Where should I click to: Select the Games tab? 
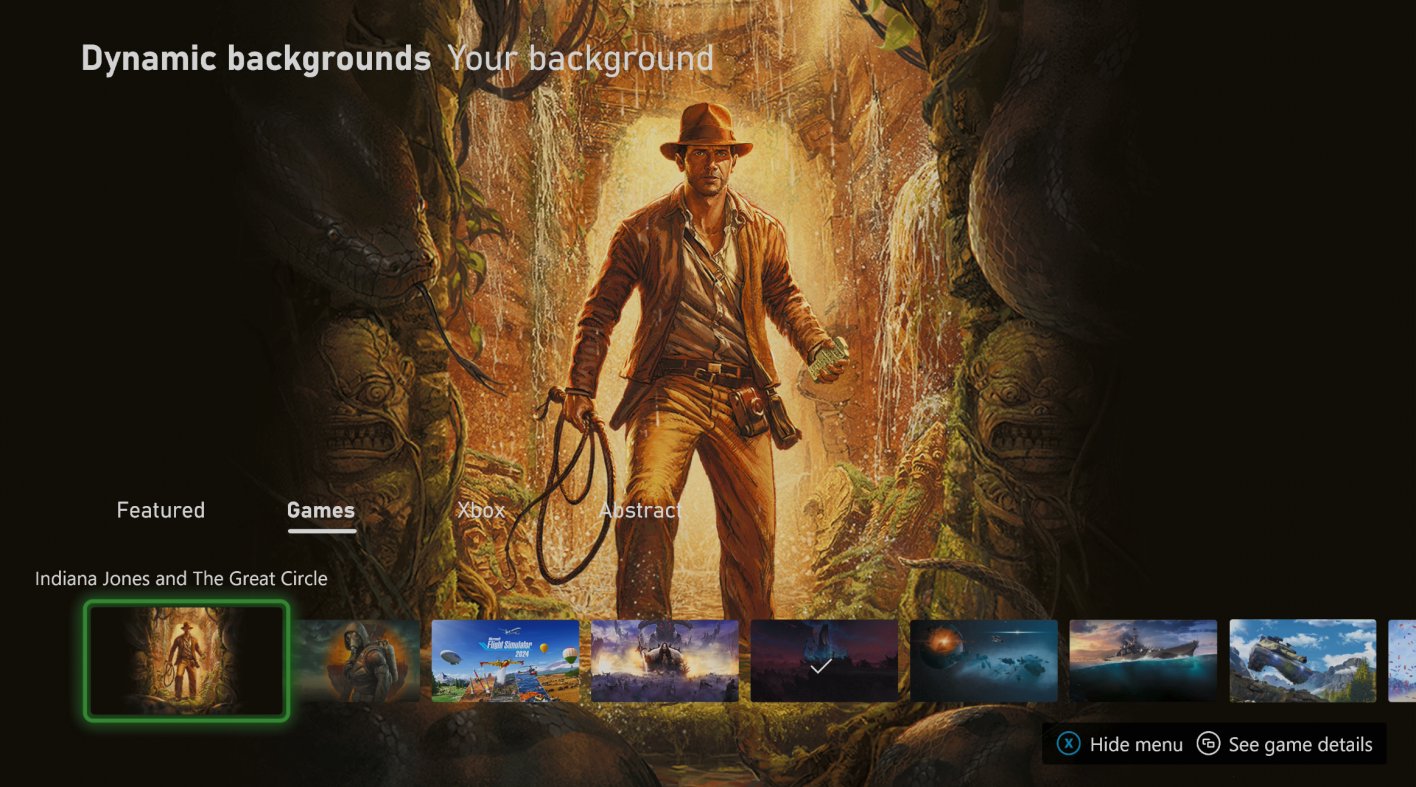[321, 510]
